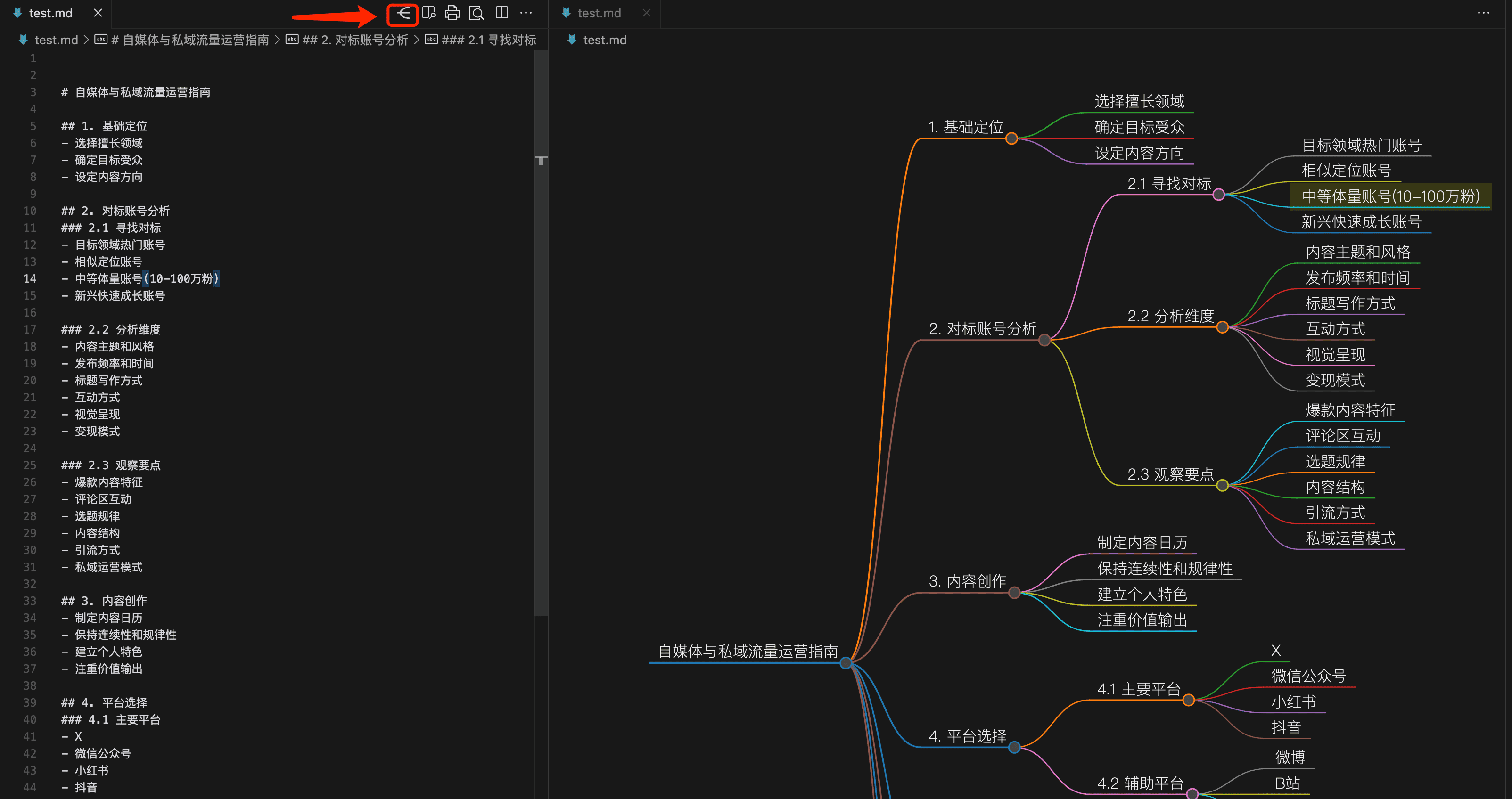Fold the '3. 内容创作' node circle
1512x799 pixels.
point(1014,593)
